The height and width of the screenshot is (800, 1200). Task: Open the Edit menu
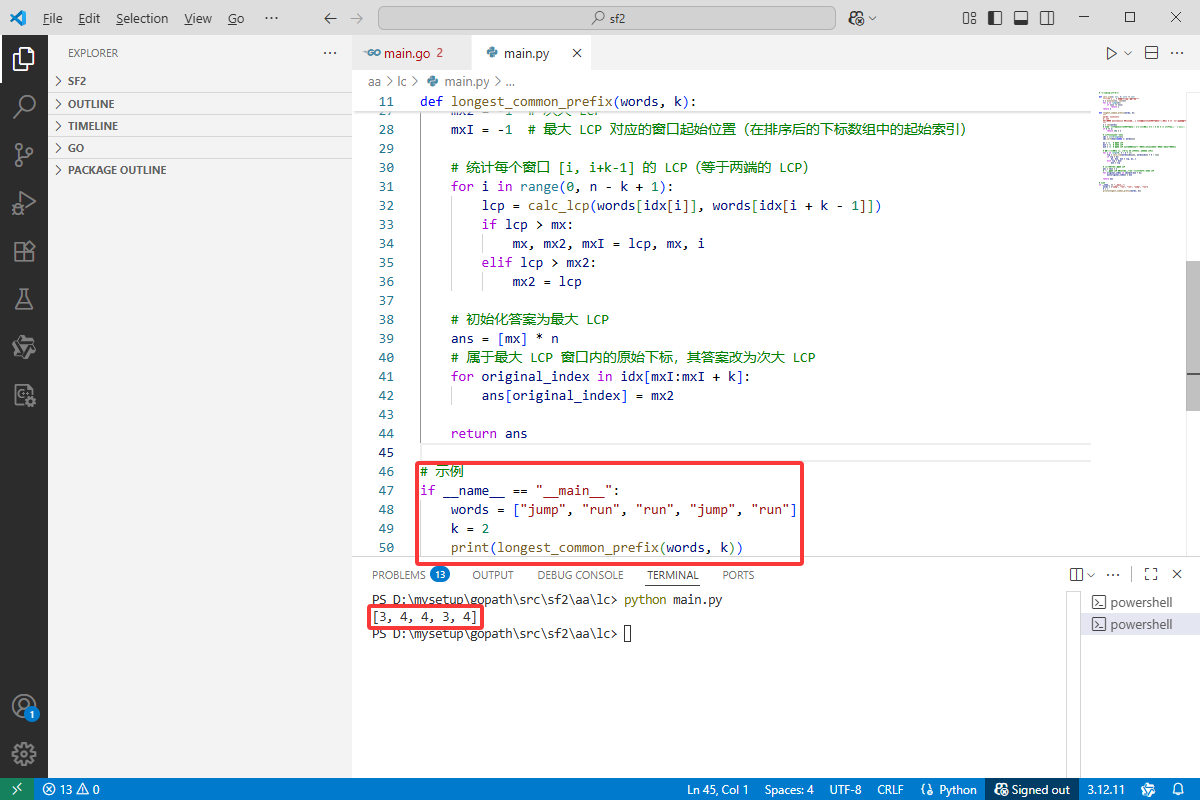(x=89, y=18)
